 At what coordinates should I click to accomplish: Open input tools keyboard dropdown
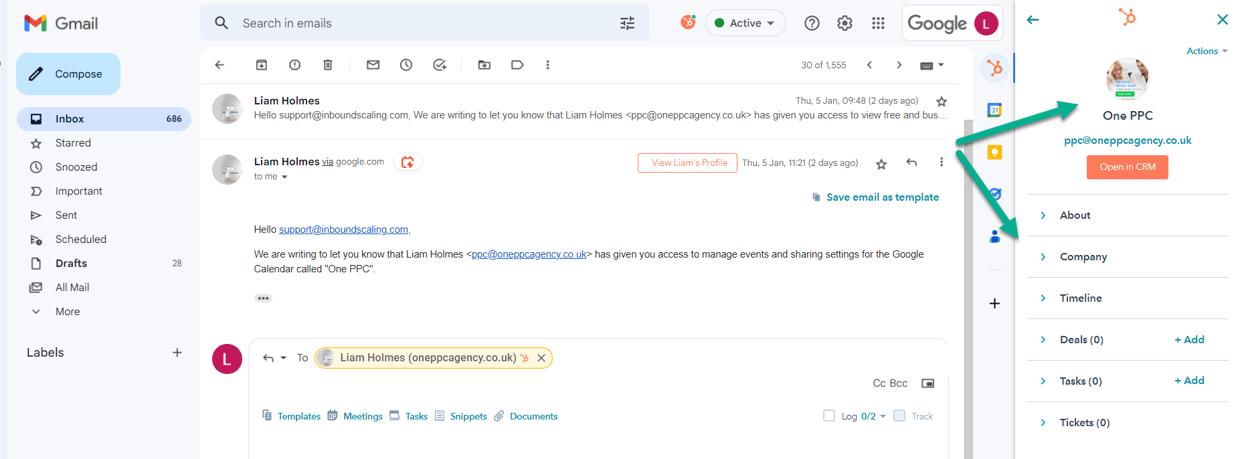(x=931, y=65)
